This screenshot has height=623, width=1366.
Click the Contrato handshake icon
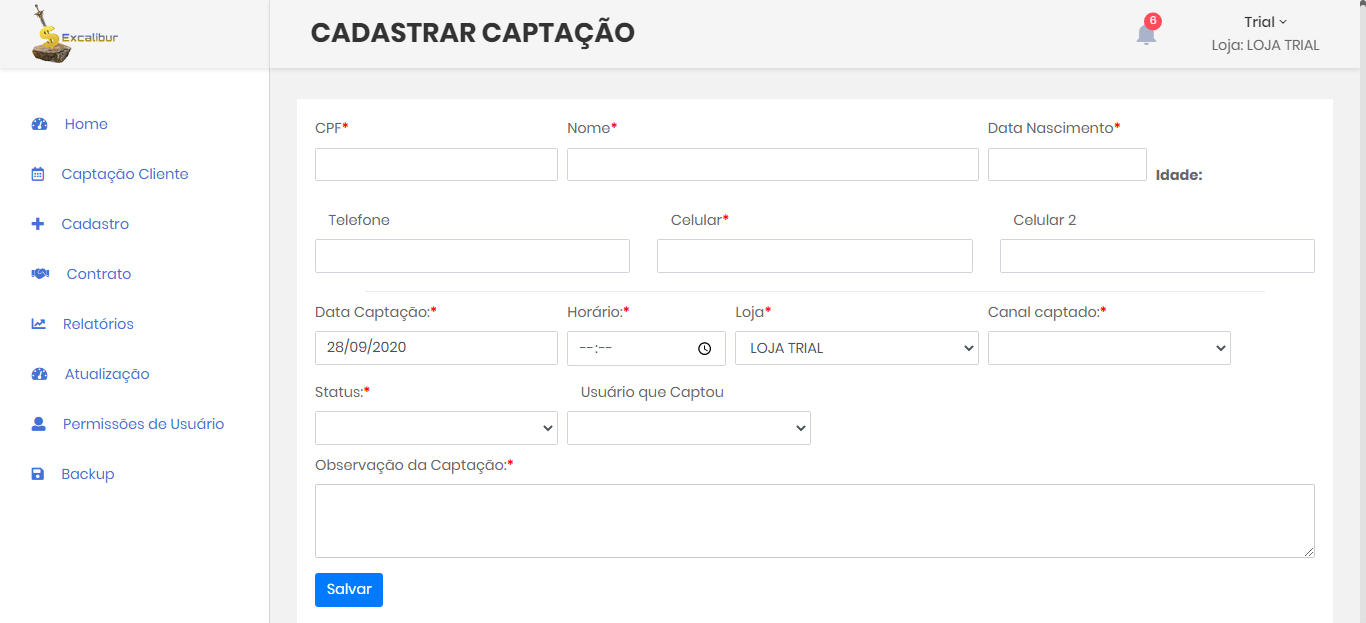pos(40,275)
